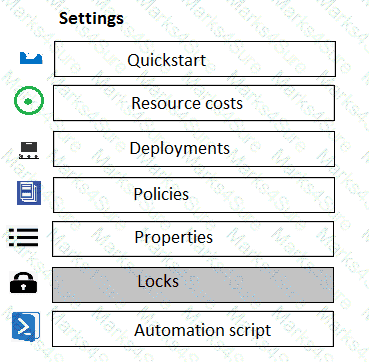
Task: Open the Properties settings item
Action: [x=193, y=239]
